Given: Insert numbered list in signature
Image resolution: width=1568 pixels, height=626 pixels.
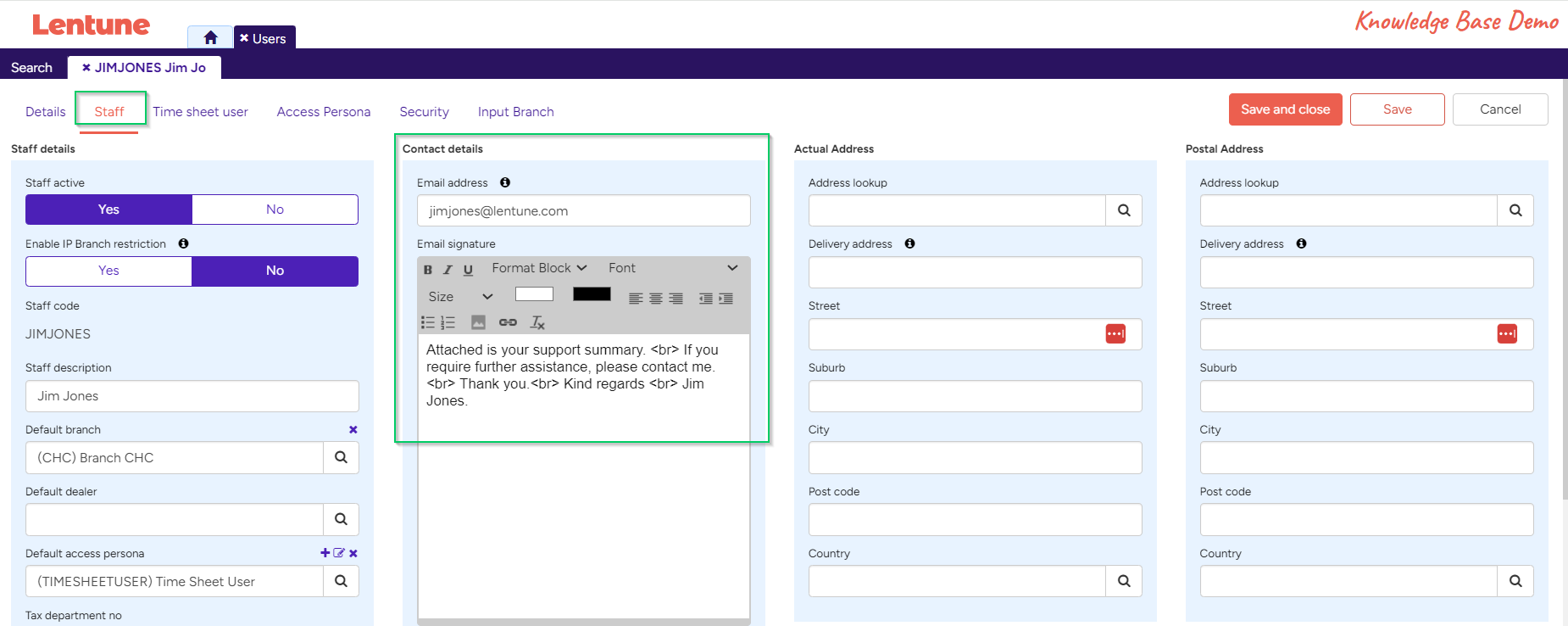Looking at the screenshot, I should (448, 322).
